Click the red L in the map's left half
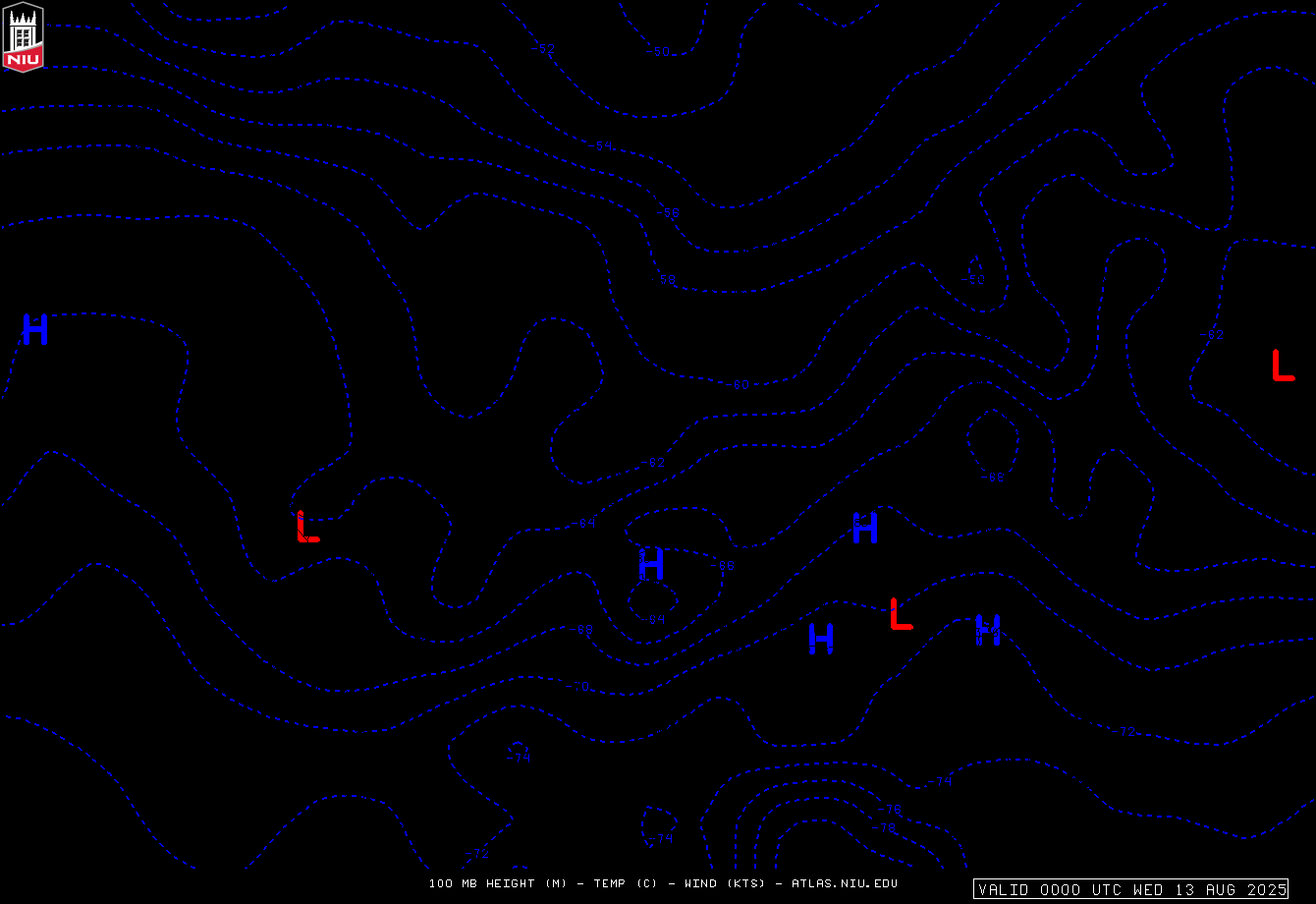 tap(308, 526)
